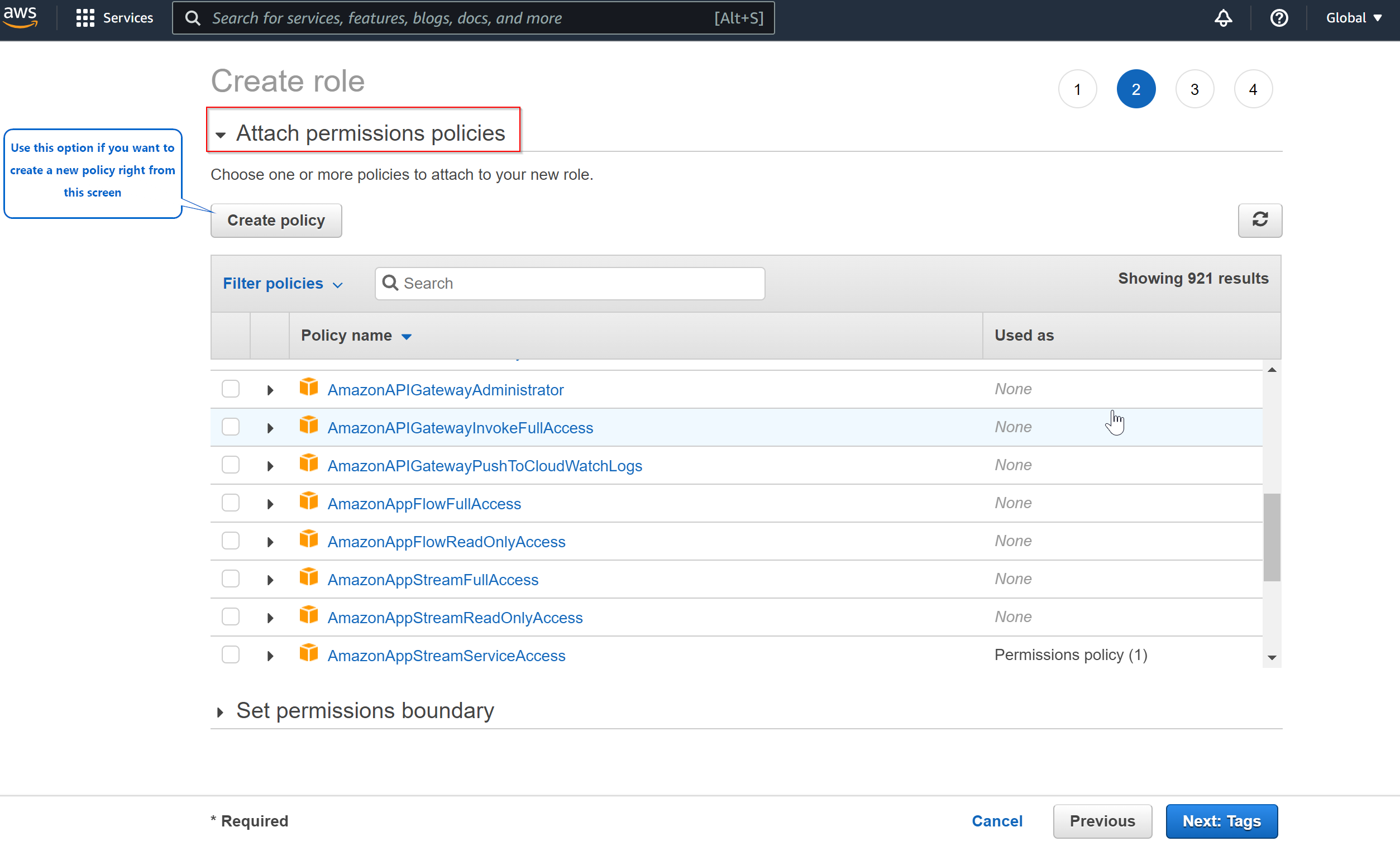Check the AmazonAPIGatewayInvokeFullAccess checkbox

click(x=230, y=427)
